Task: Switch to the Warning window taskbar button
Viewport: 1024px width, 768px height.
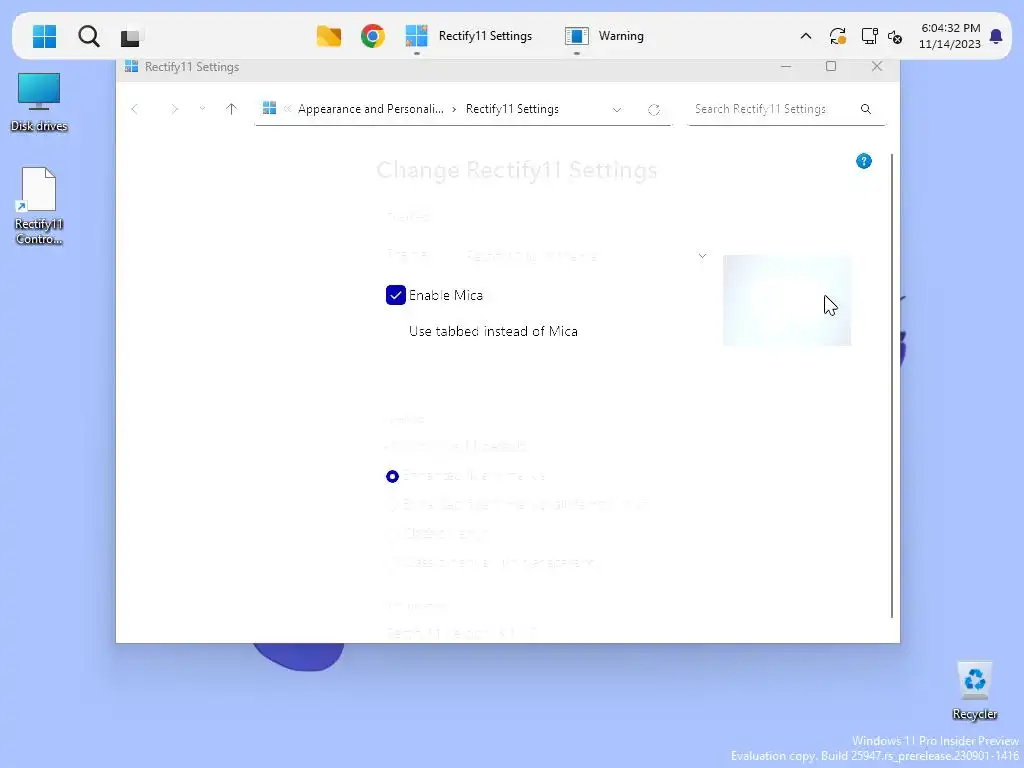Action: 605,36
